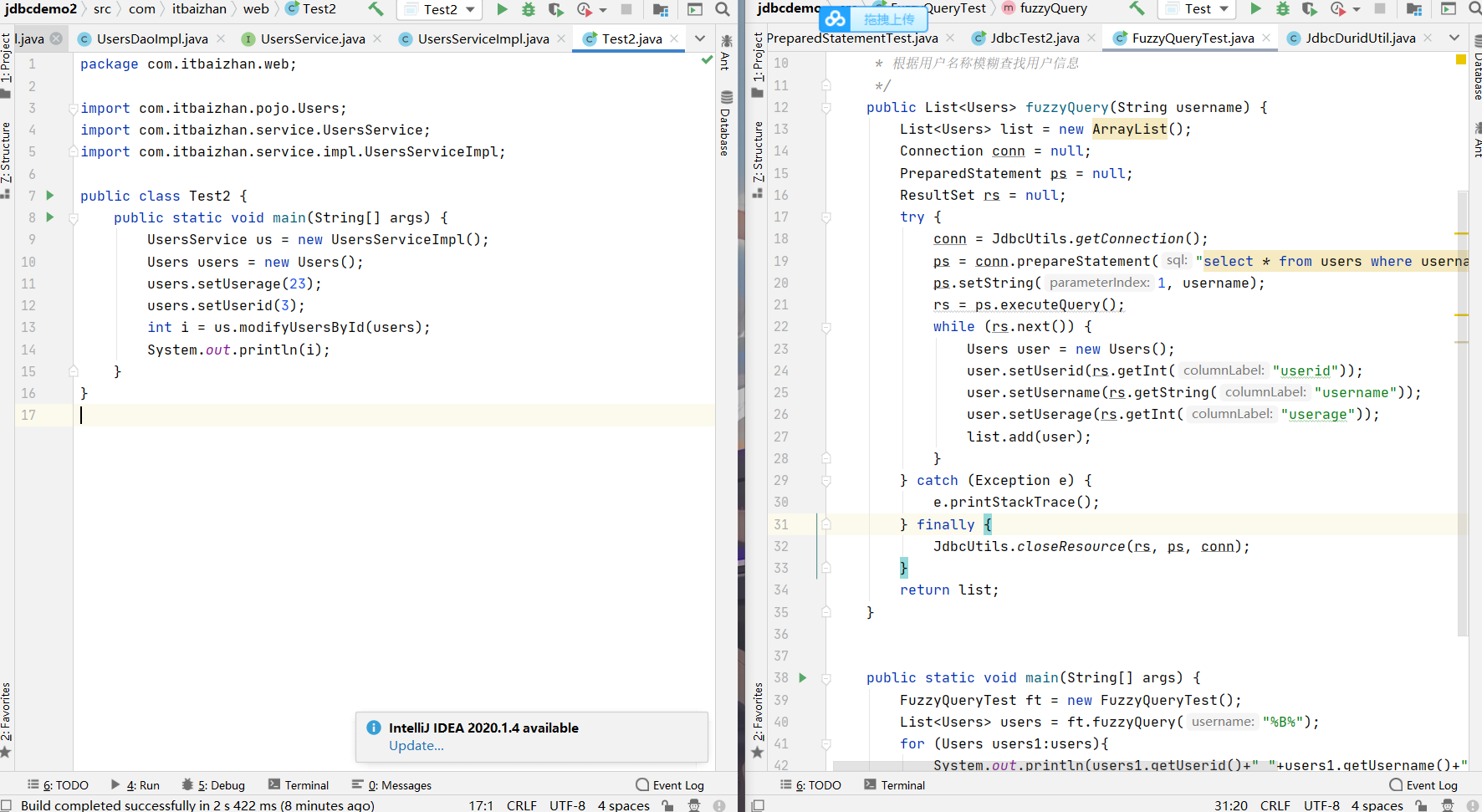Screen dimensions: 1482x812
Task: Click fuzzyQuery breadcrumb in right navigation bar
Action: click(1045, 8)
